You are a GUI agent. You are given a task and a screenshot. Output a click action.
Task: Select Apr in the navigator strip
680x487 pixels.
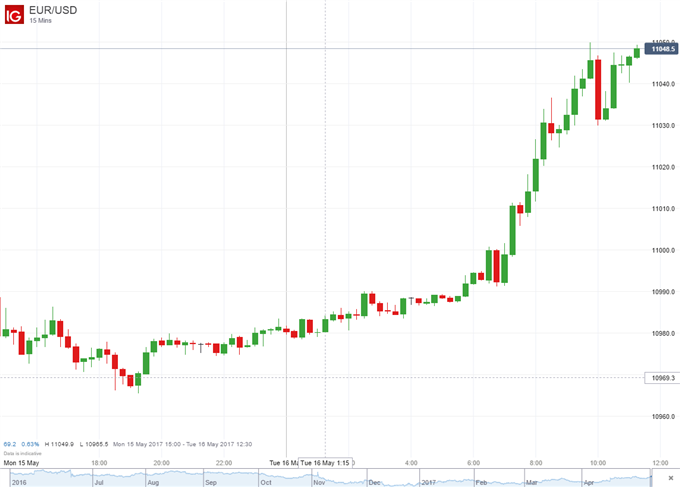[x=588, y=482]
